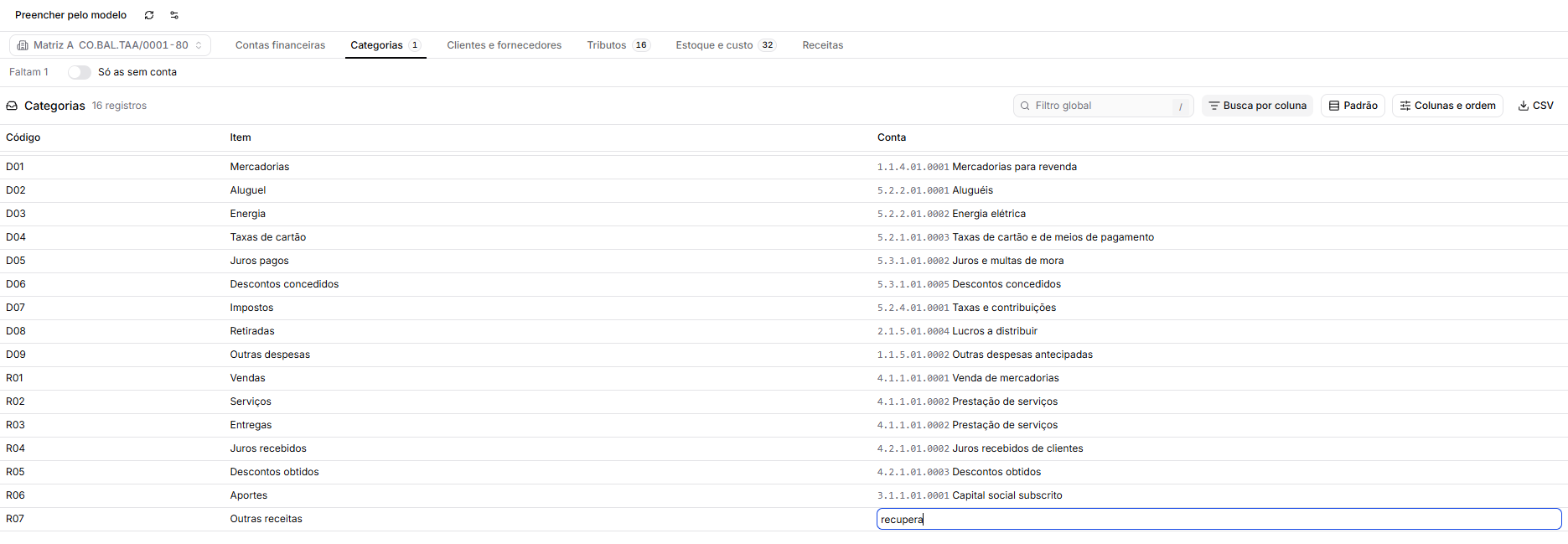Click the D06 code cell
Image resolution: width=1568 pixels, height=544 pixels.
click(x=15, y=284)
